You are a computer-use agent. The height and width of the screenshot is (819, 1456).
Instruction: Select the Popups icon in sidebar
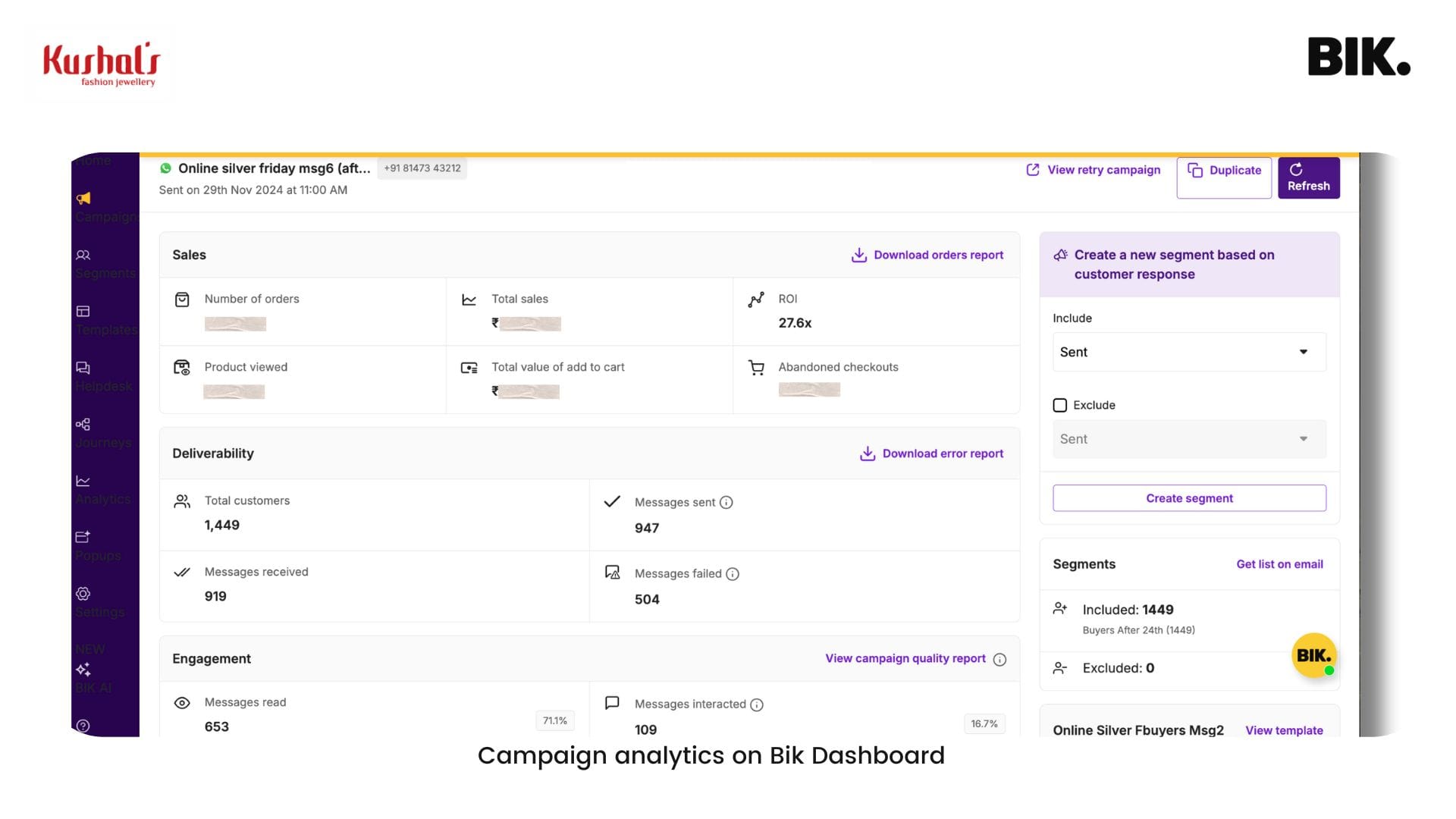click(83, 537)
